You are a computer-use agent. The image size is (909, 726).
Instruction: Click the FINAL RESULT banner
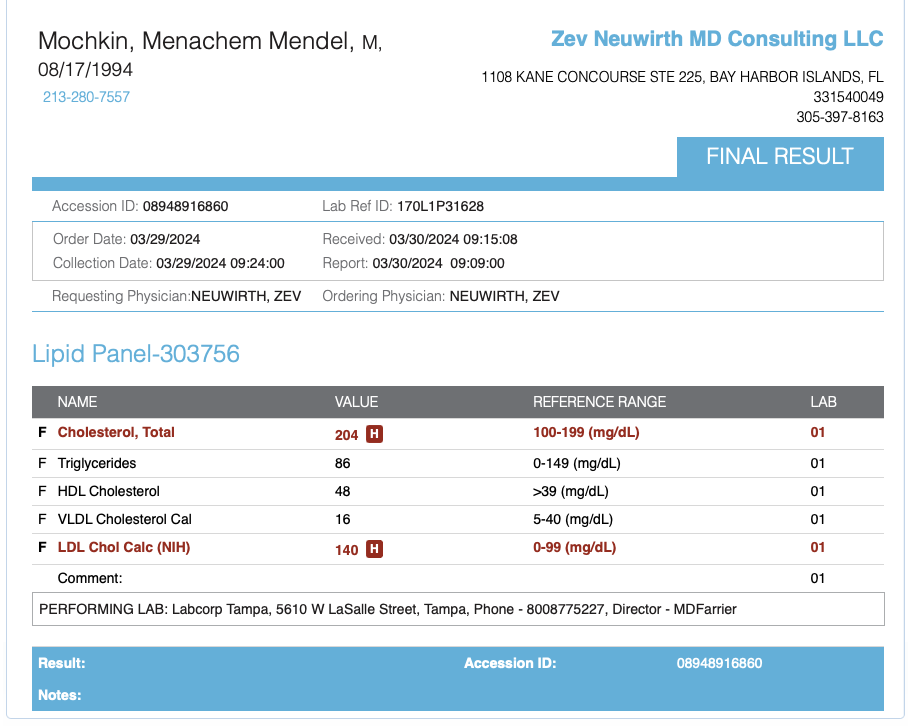click(x=779, y=157)
